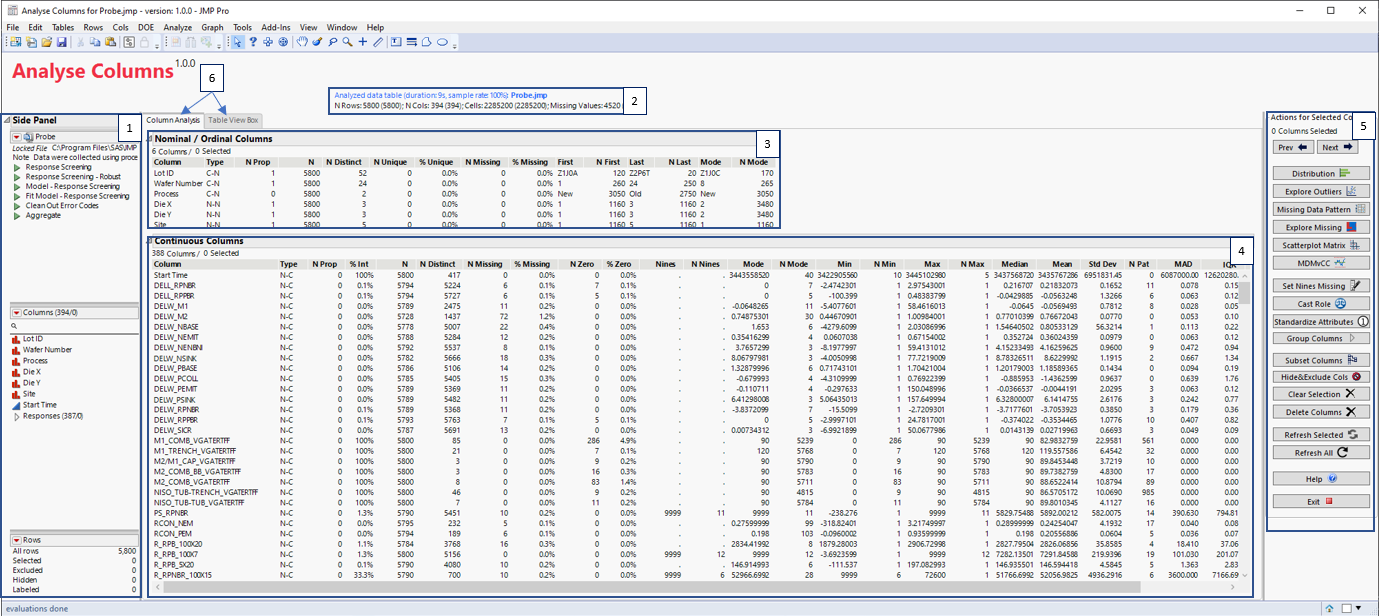Screen dimensions: 1380x616
Task: Click the lasso selection tool icon
Action: (x=333, y=42)
